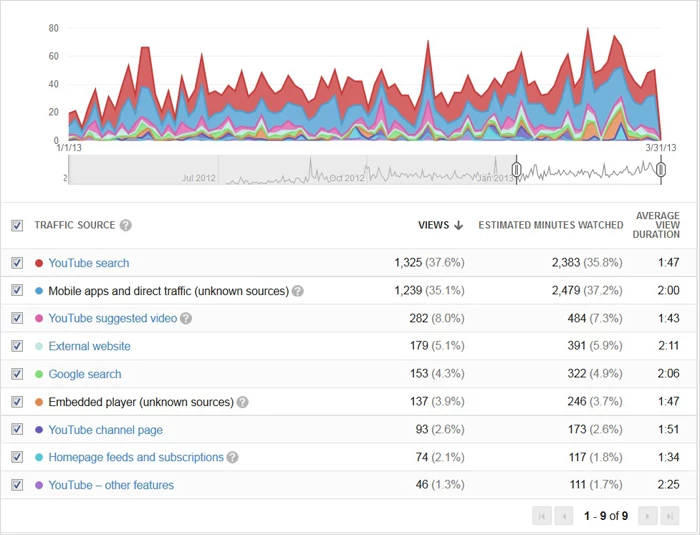The image size is (700, 535).
Task: Click the 1/1/13 start date label on chart
Action: [x=69, y=148]
